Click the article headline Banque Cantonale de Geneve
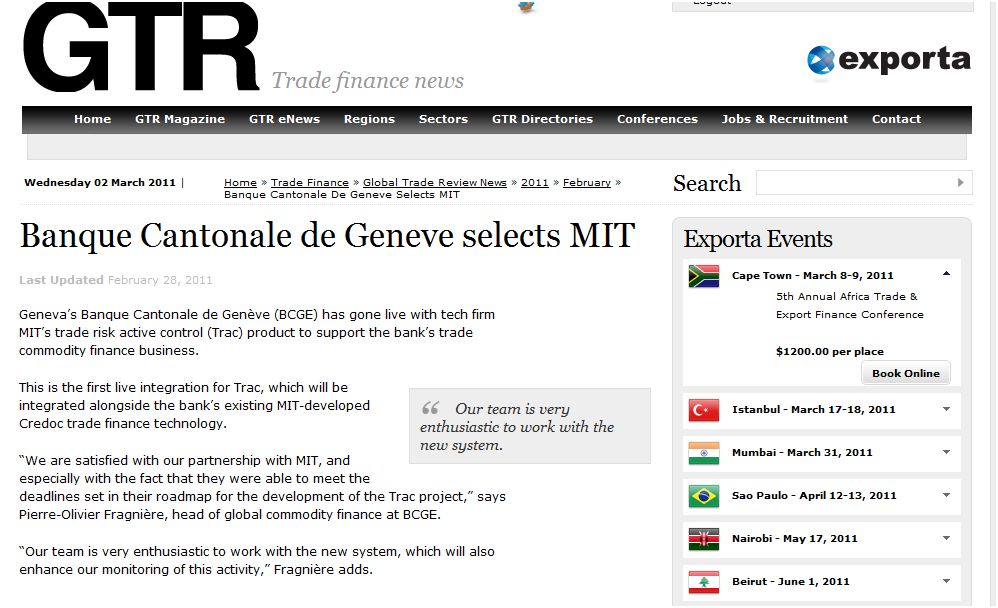998x608 pixels. tap(327, 236)
